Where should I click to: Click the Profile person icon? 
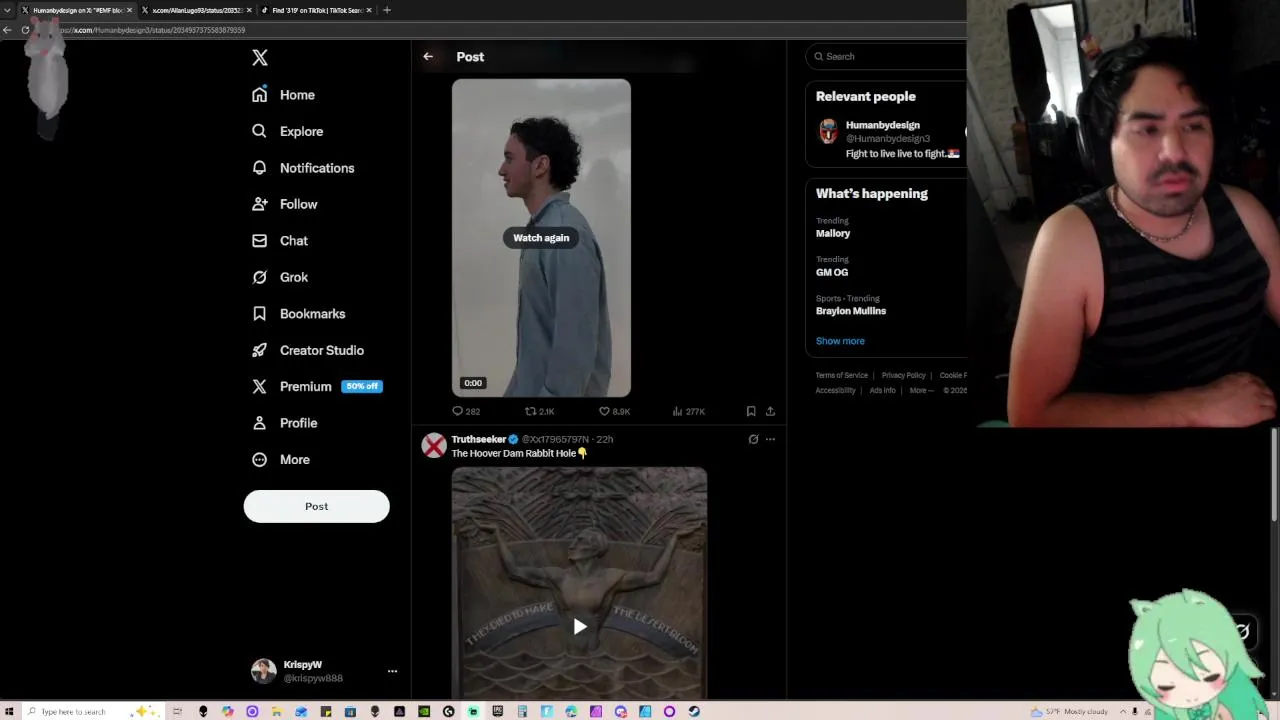pyautogui.click(x=260, y=423)
